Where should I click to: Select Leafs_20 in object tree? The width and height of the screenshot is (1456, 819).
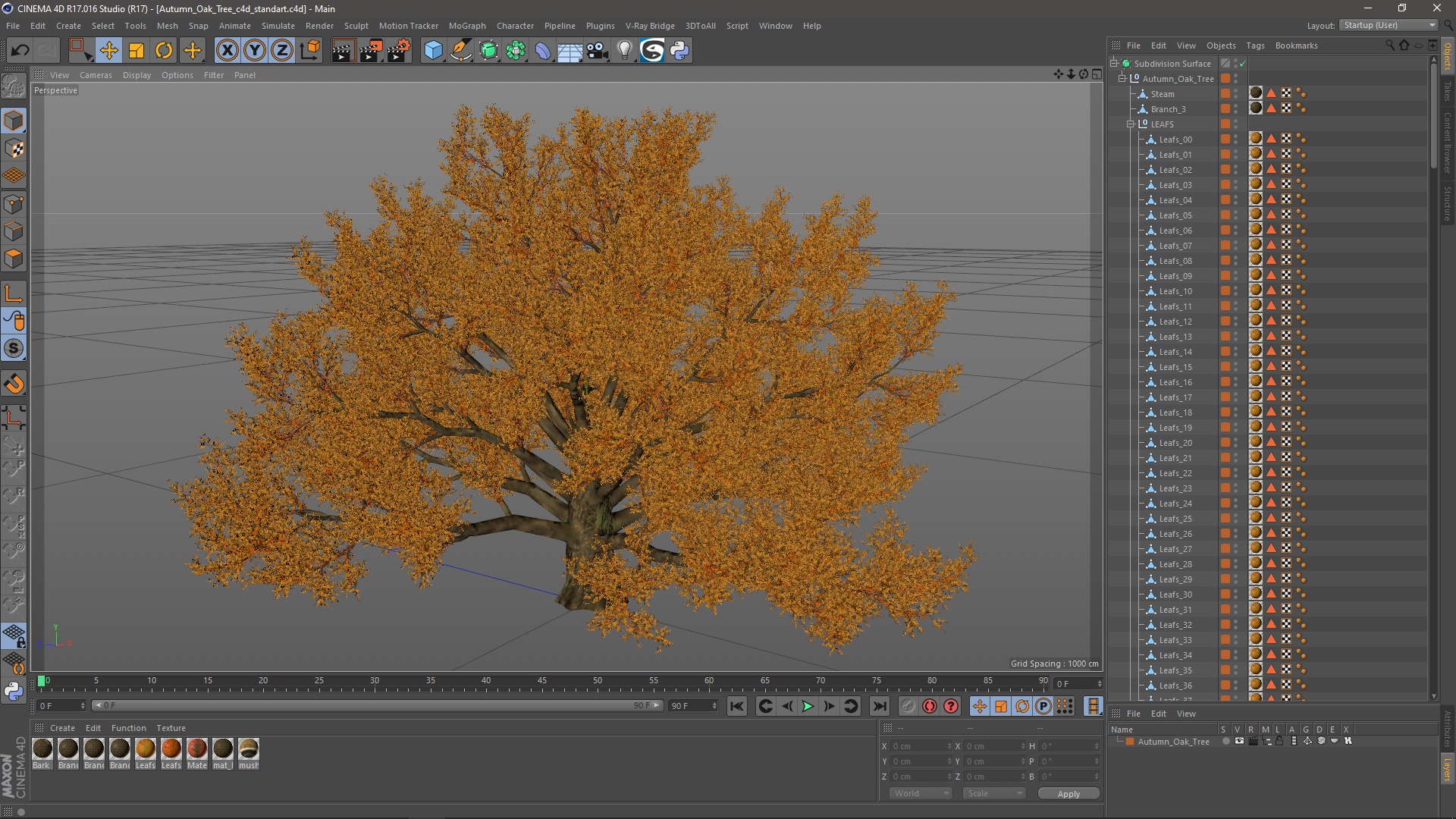(x=1175, y=443)
